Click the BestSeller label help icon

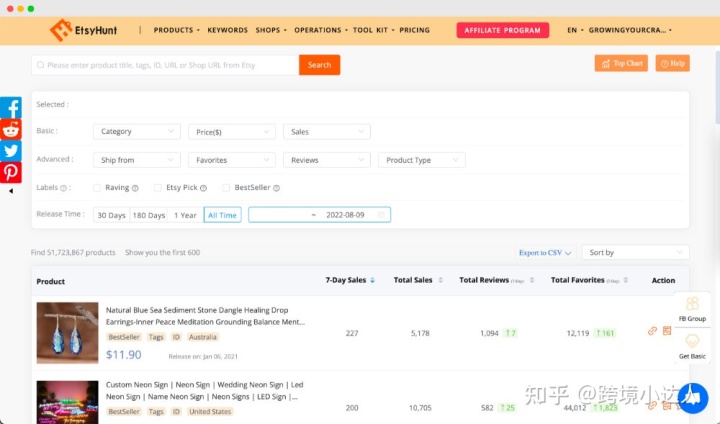tap(276, 188)
